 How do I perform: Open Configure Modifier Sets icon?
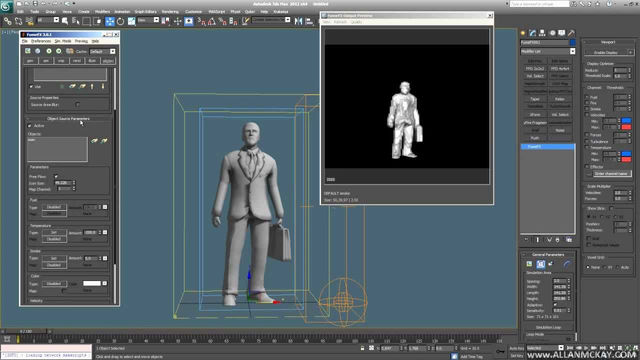click(x=569, y=240)
